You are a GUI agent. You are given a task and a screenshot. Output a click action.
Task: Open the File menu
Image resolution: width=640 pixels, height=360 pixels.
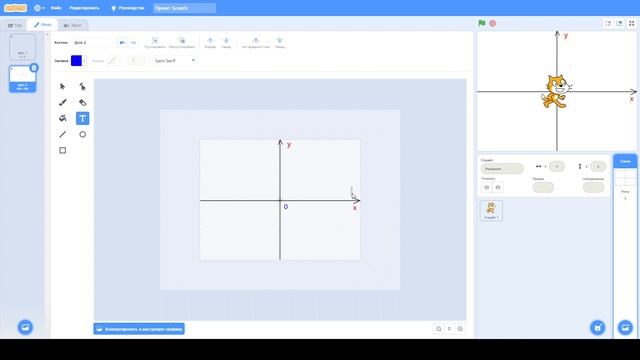[x=56, y=8]
